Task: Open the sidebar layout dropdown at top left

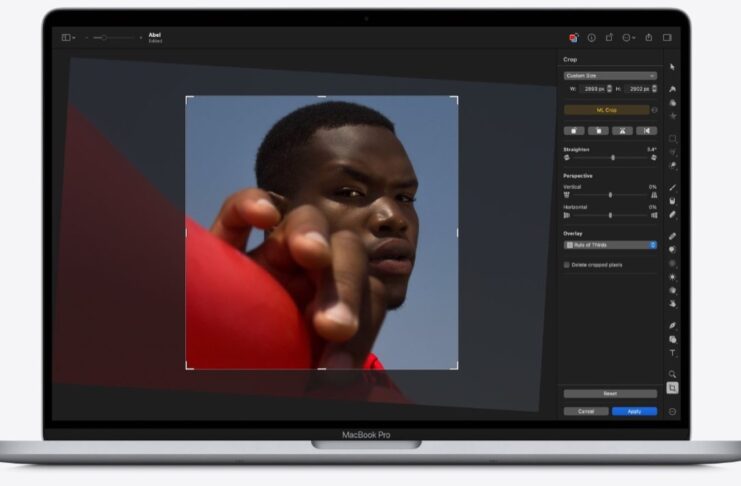Action: pyautogui.click(x=69, y=37)
